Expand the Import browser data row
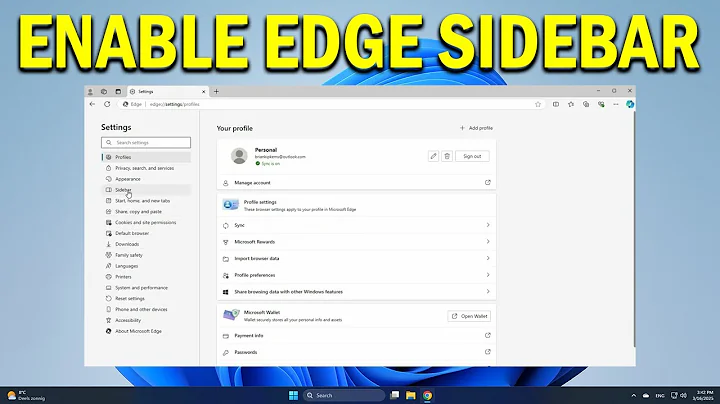 click(356, 258)
